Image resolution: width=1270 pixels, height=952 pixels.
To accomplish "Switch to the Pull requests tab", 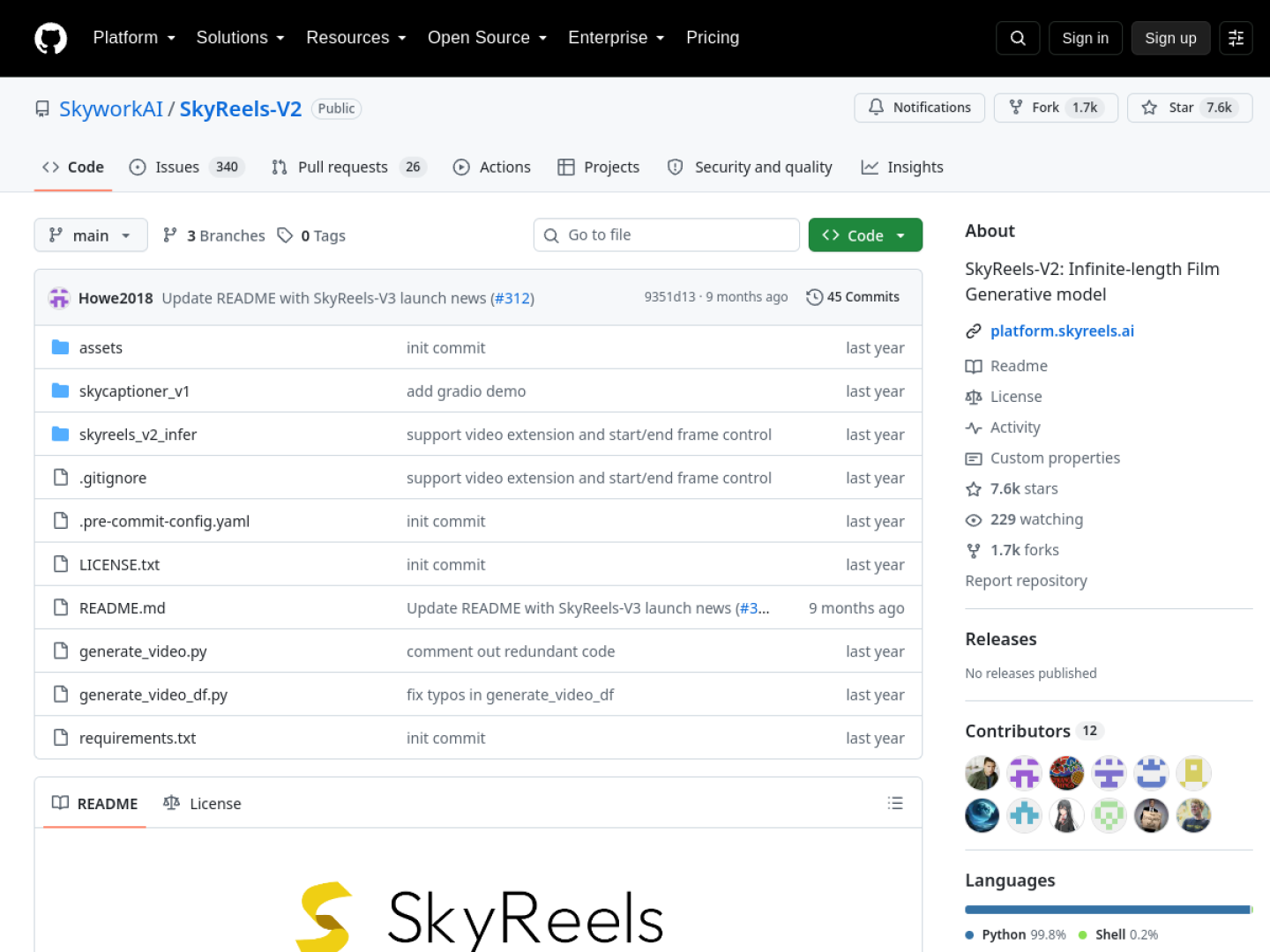I will point(349,167).
